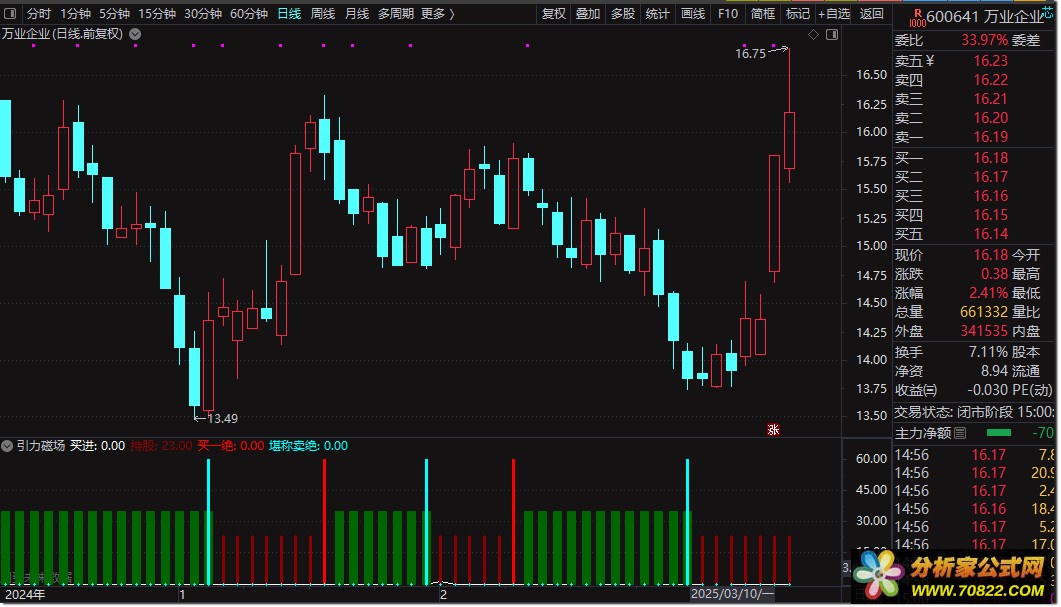
Task: Open the F10 company info
Action: [x=728, y=14]
